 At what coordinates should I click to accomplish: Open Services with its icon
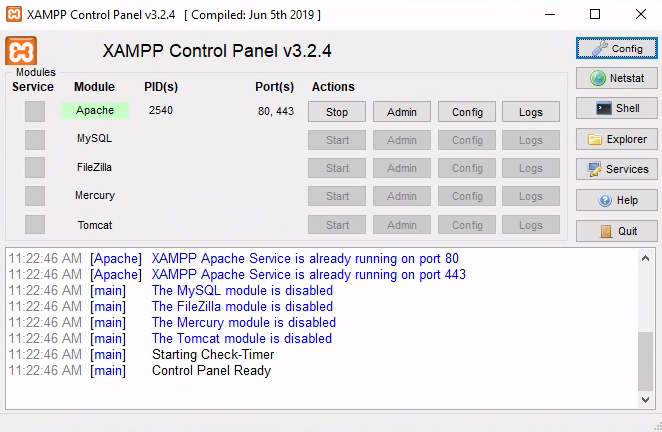click(x=616, y=169)
